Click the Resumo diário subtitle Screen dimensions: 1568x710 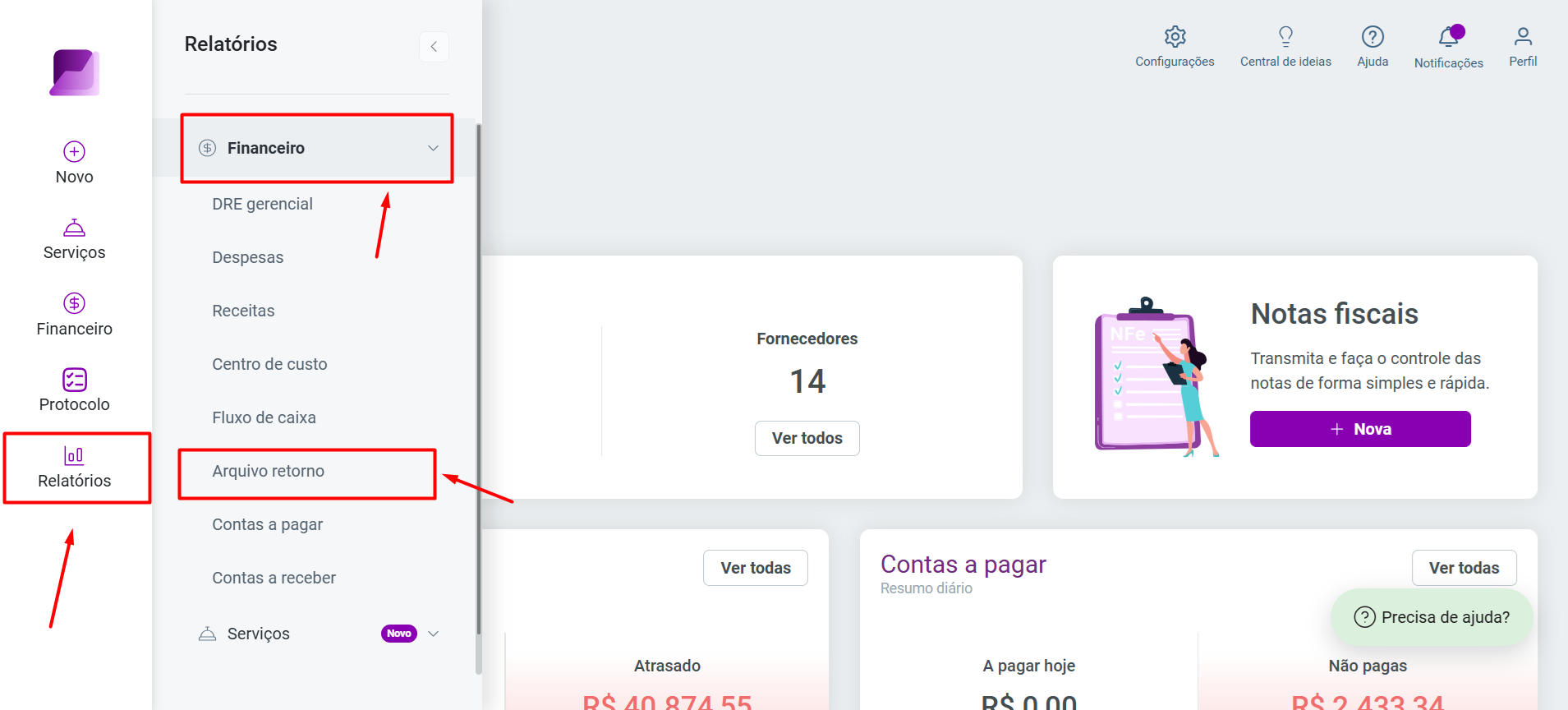click(x=926, y=588)
